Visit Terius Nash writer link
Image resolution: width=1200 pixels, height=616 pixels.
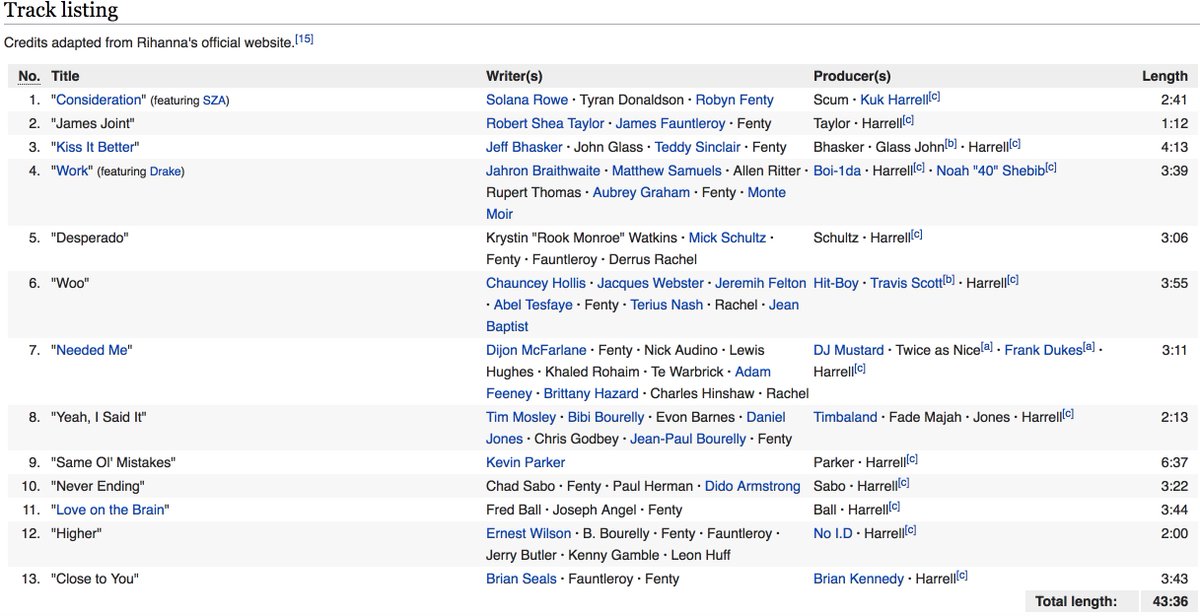[x=667, y=304]
